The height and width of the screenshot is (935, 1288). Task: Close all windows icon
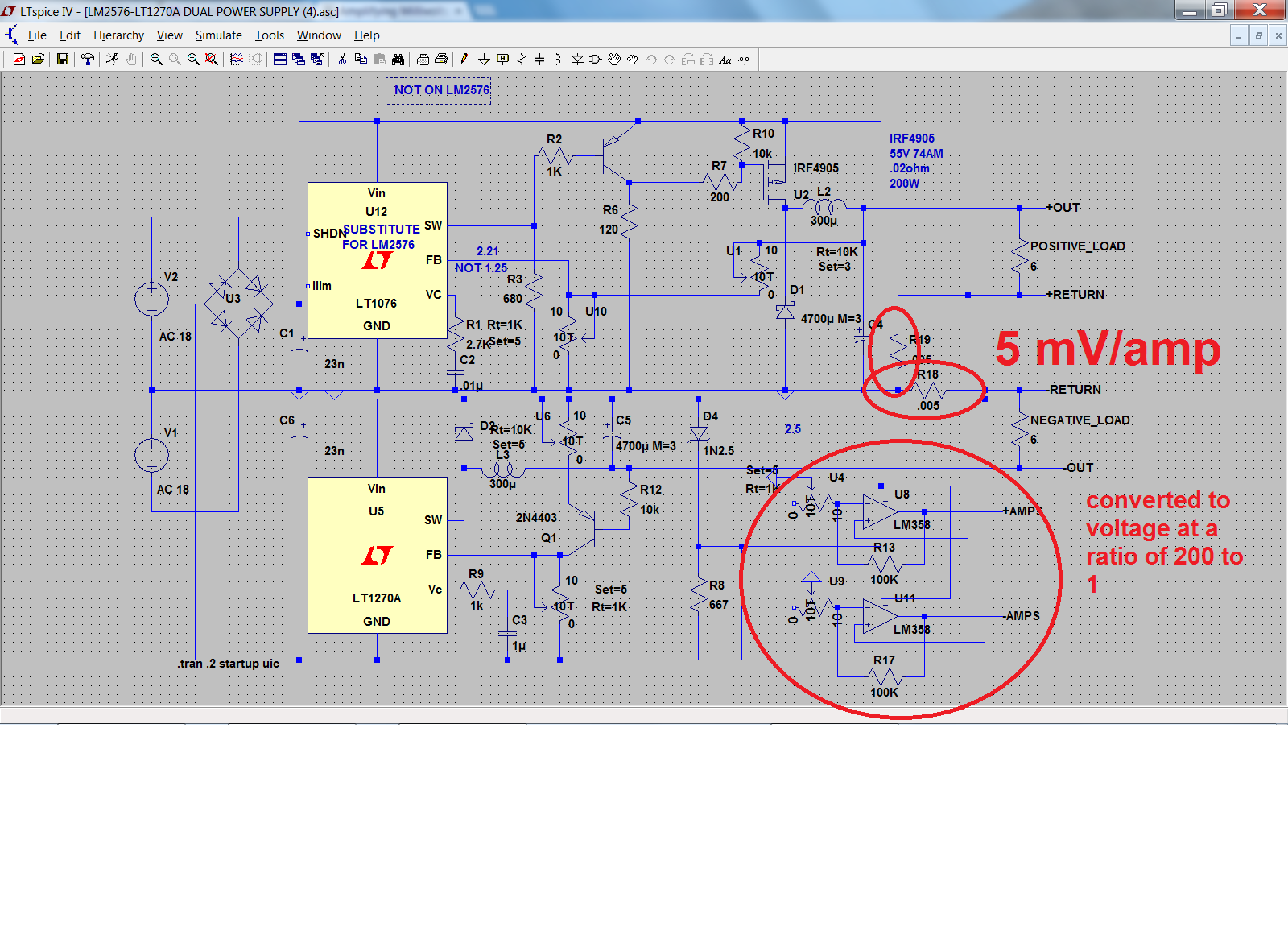(x=317, y=59)
